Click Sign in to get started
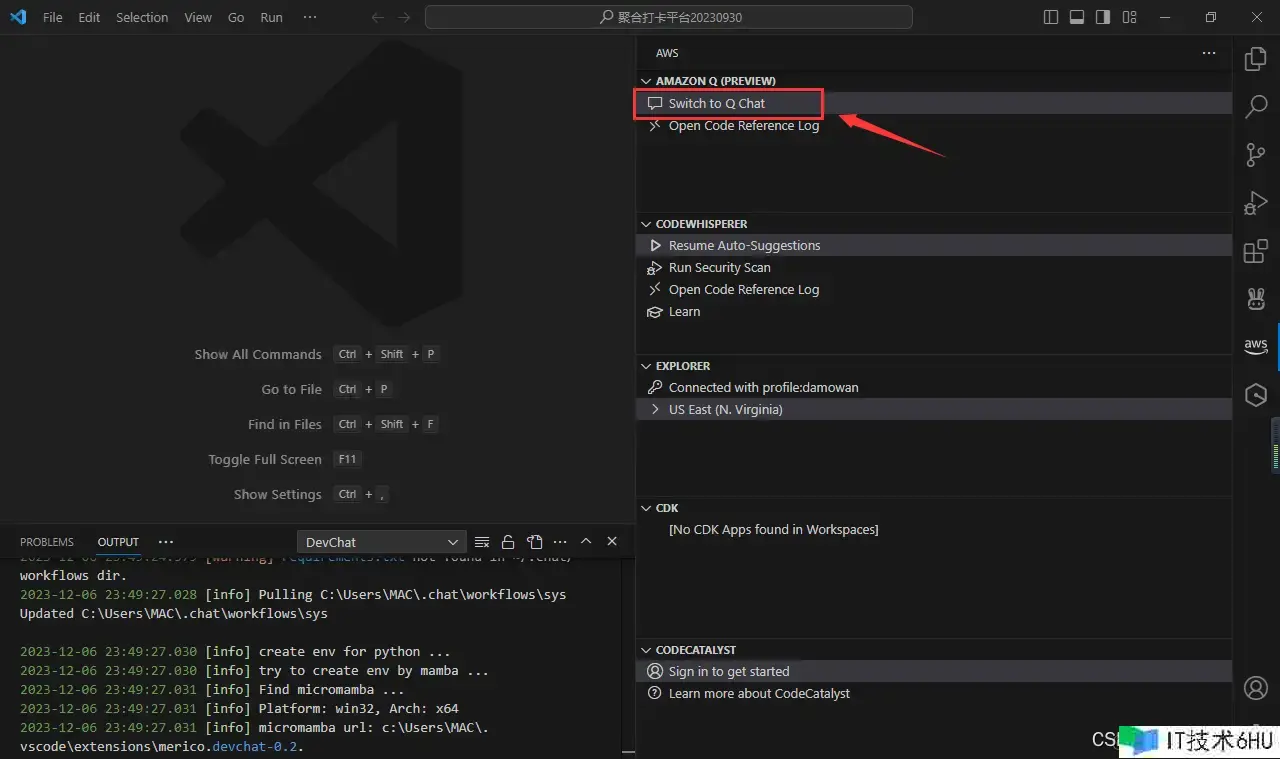The width and height of the screenshot is (1280, 759). (x=934, y=671)
